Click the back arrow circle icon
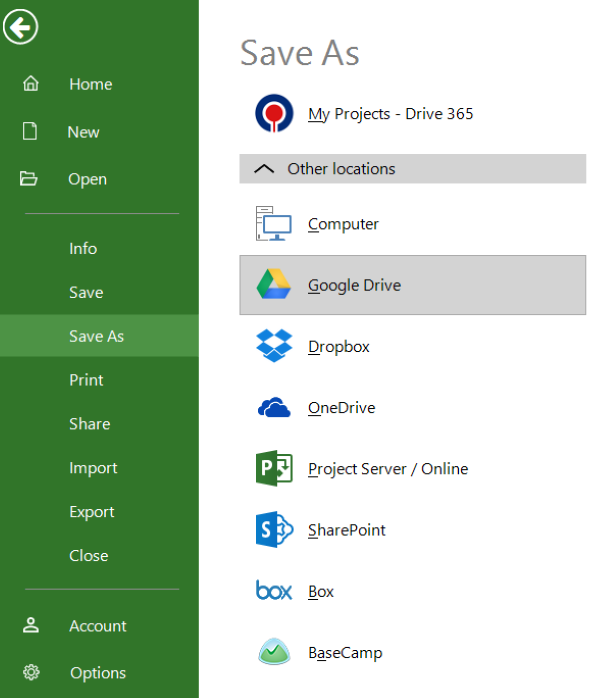The image size is (610, 698). tap(20, 27)
